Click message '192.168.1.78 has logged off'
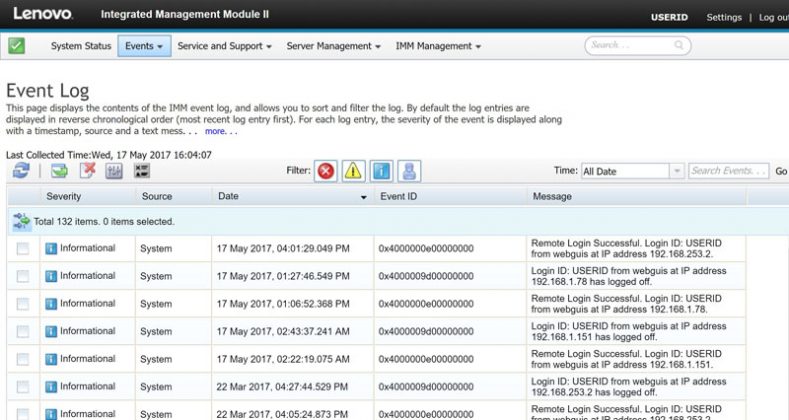Screen dimensions: 789x420 (x=628, y=276)
